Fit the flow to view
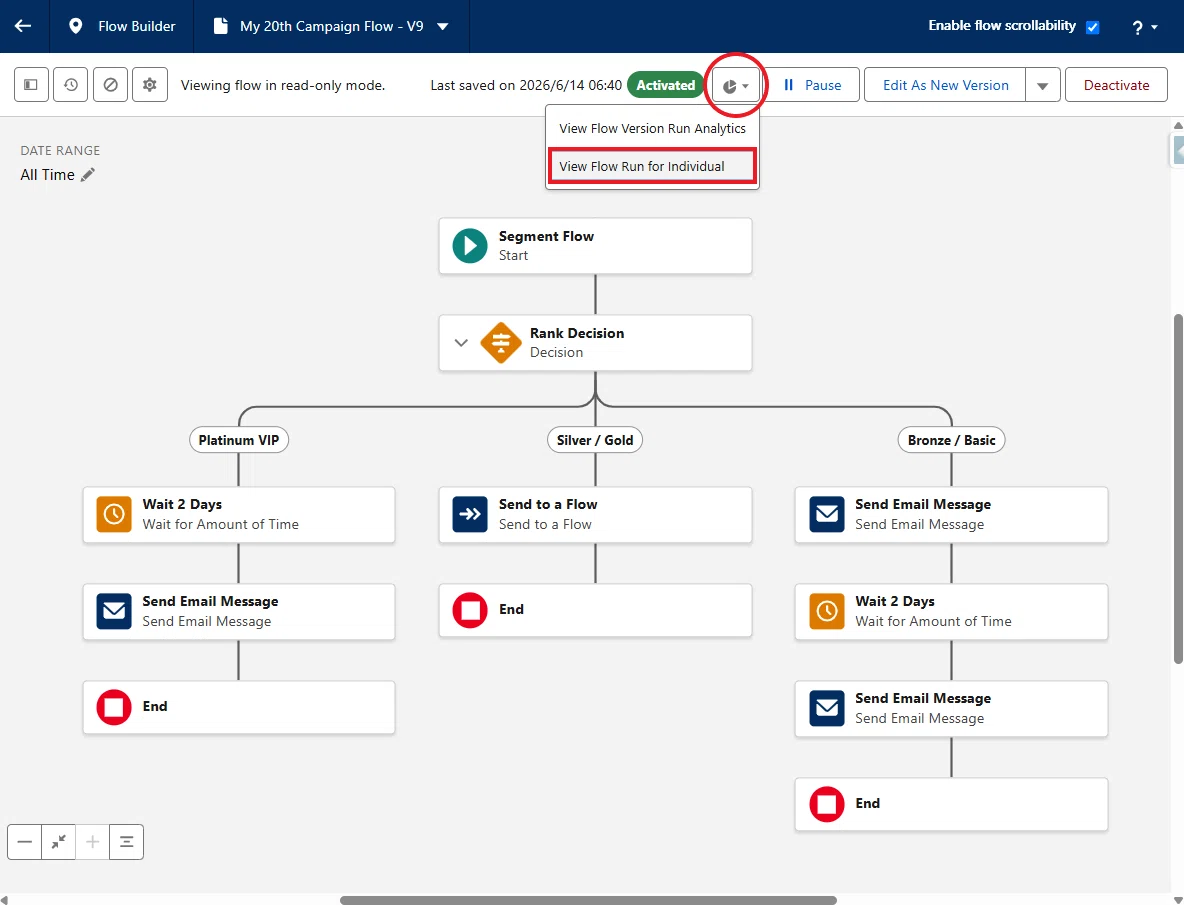This screenshot has height=905, width=1184. (59, 842)
